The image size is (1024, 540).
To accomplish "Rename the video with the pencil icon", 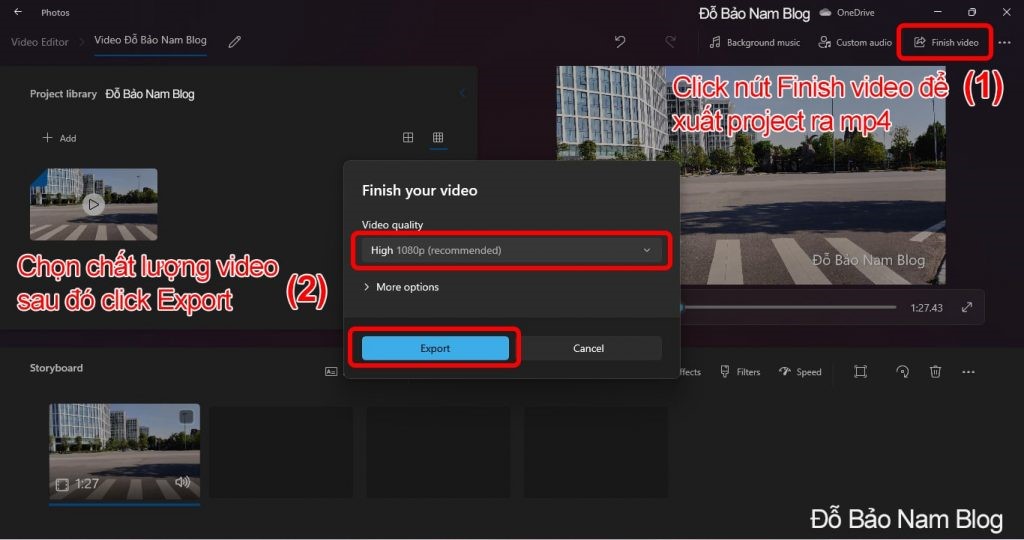I will 235,42.
